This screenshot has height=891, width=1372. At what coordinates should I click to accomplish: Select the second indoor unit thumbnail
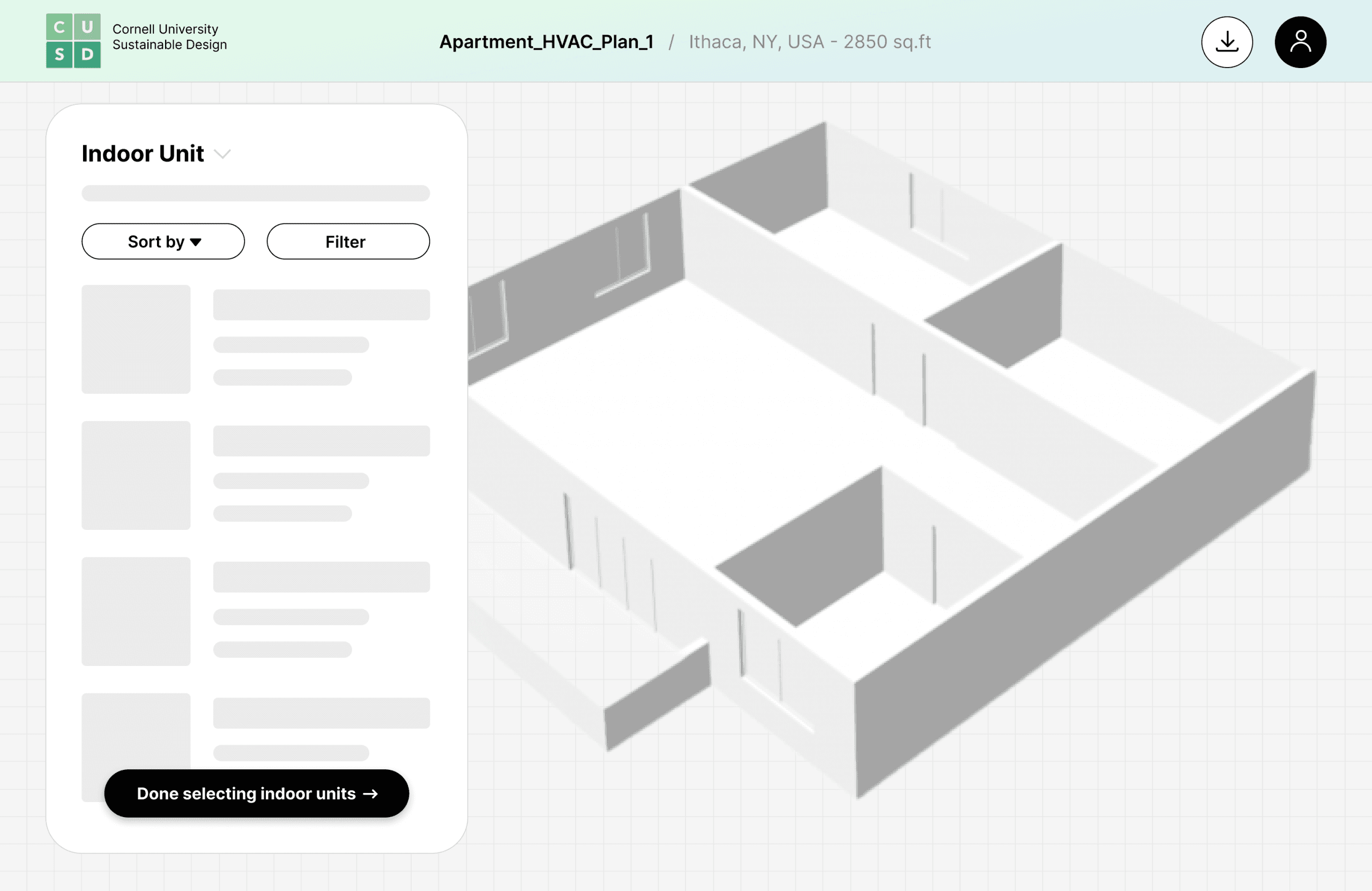coord(136,475)
